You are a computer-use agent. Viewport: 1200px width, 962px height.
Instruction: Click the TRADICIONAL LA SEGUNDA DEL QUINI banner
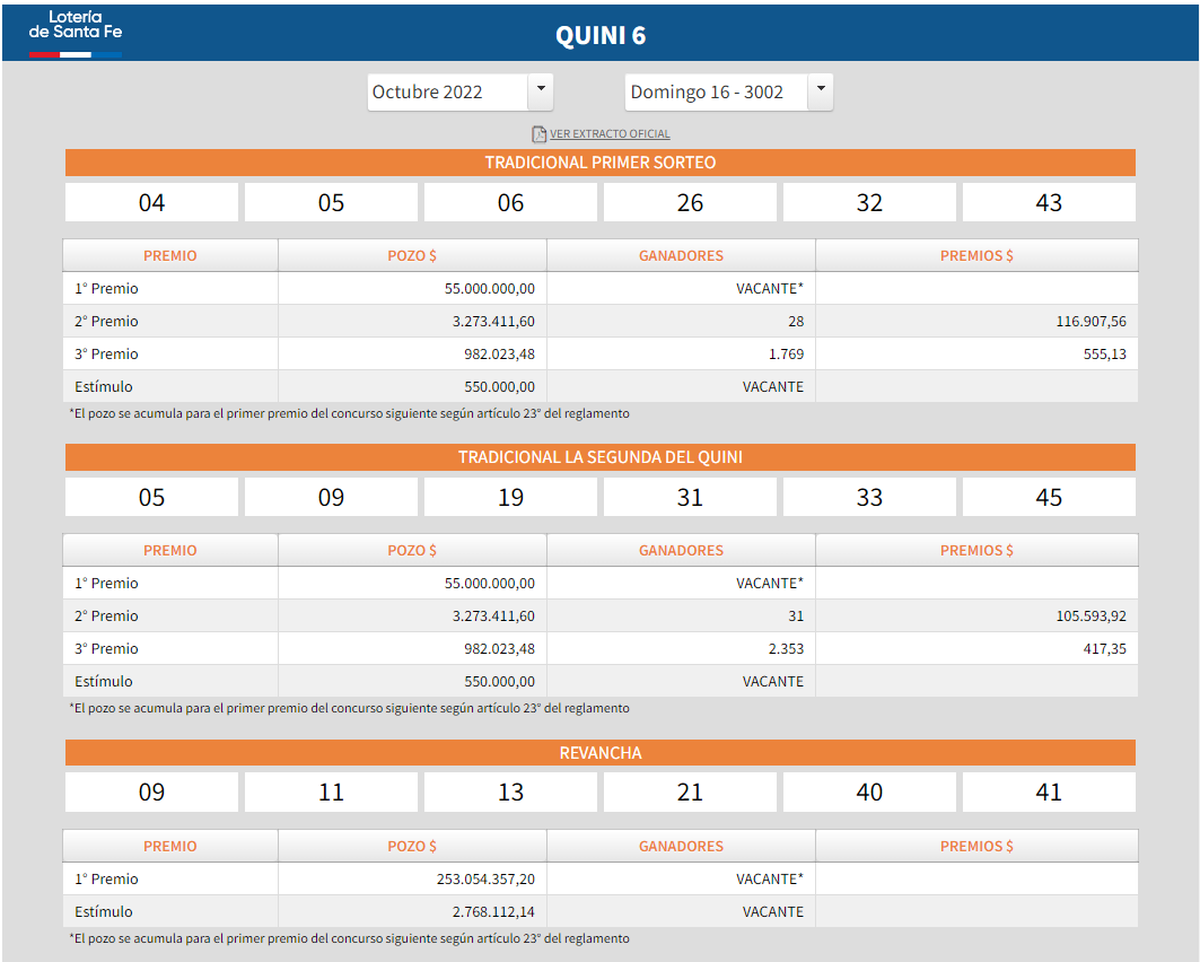[x=600, y=457]
